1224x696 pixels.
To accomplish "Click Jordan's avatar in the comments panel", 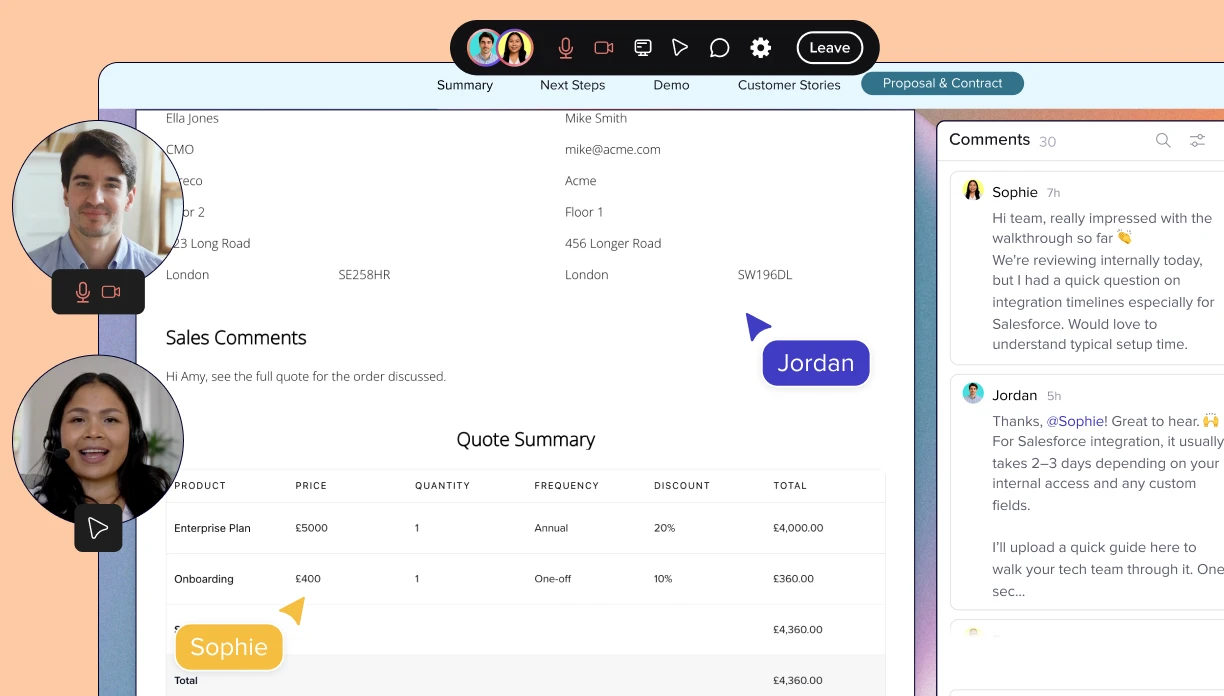I will tap(973, 393).
